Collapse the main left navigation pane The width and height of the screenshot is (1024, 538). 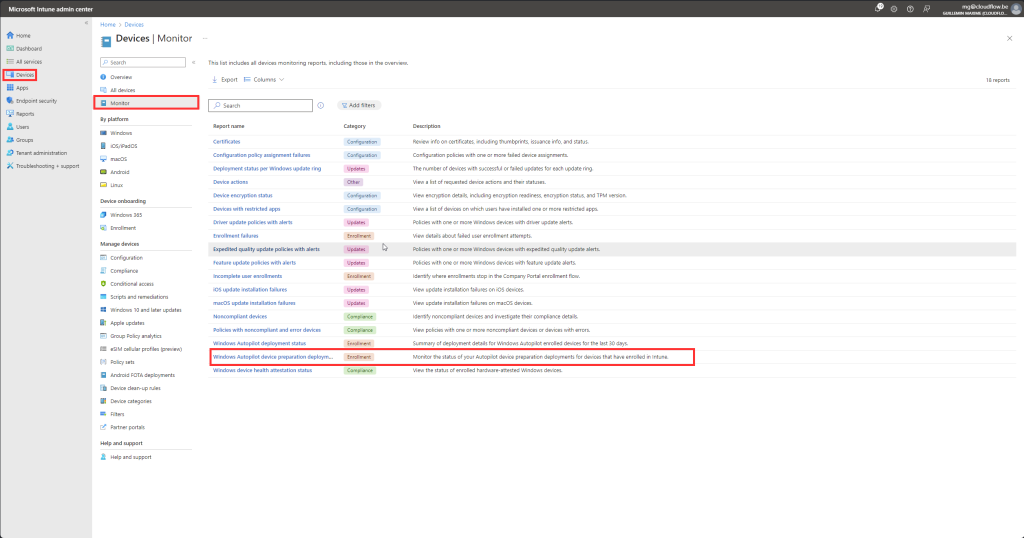pos(86,23)
